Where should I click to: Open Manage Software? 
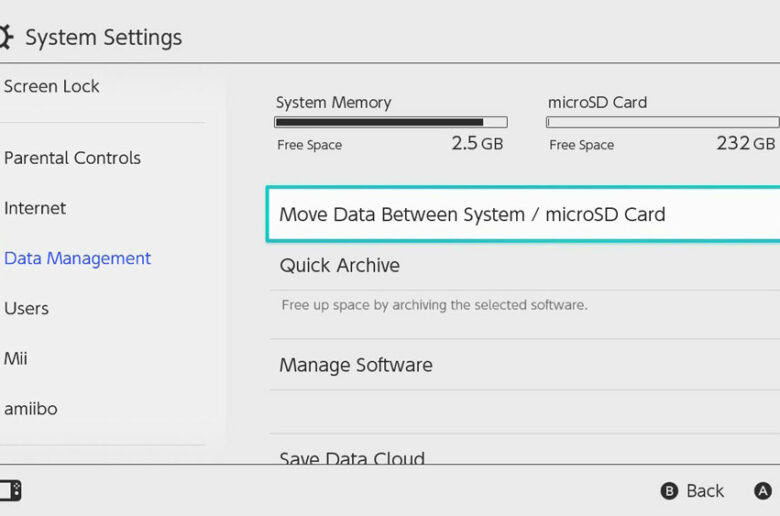(525, 365)
